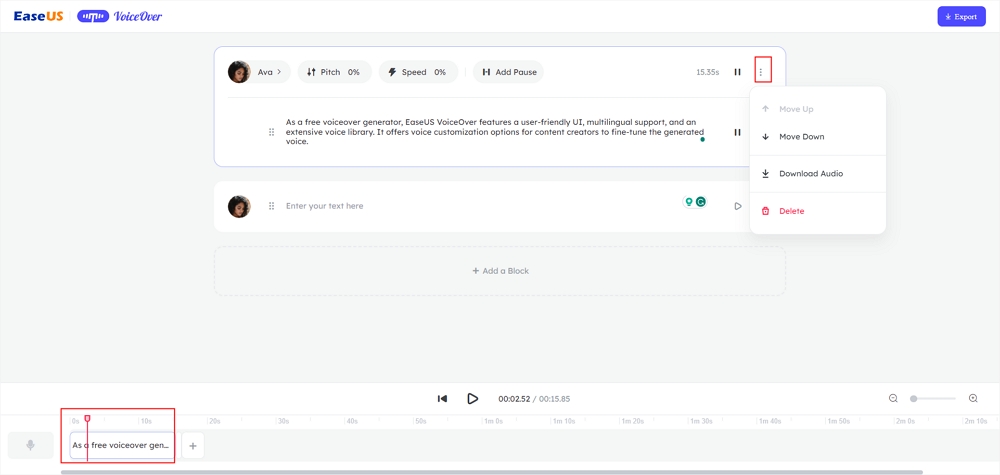Open the Ava voice selector

point(259,72)
